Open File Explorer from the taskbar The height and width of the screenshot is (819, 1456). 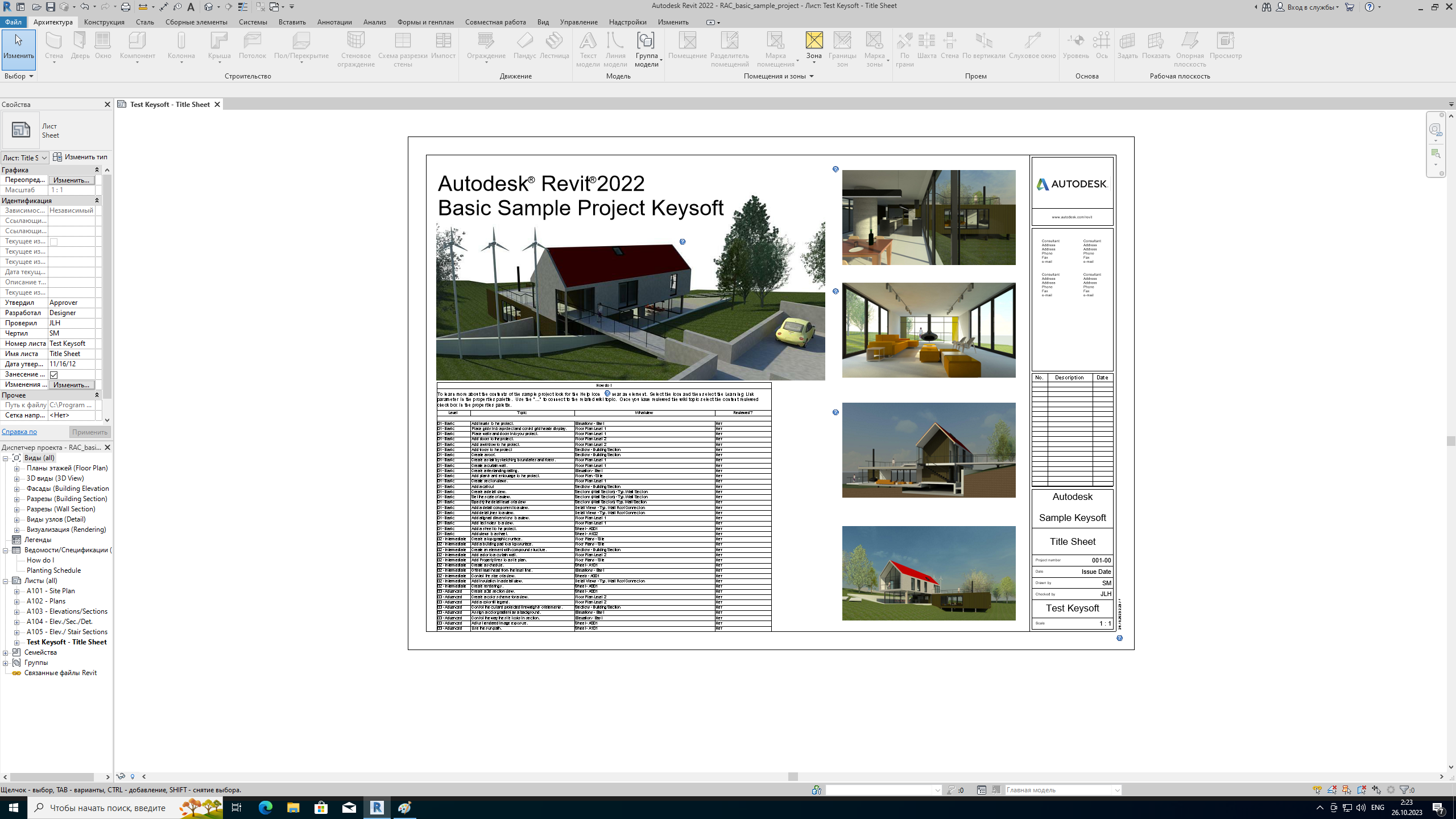point(293,808)
